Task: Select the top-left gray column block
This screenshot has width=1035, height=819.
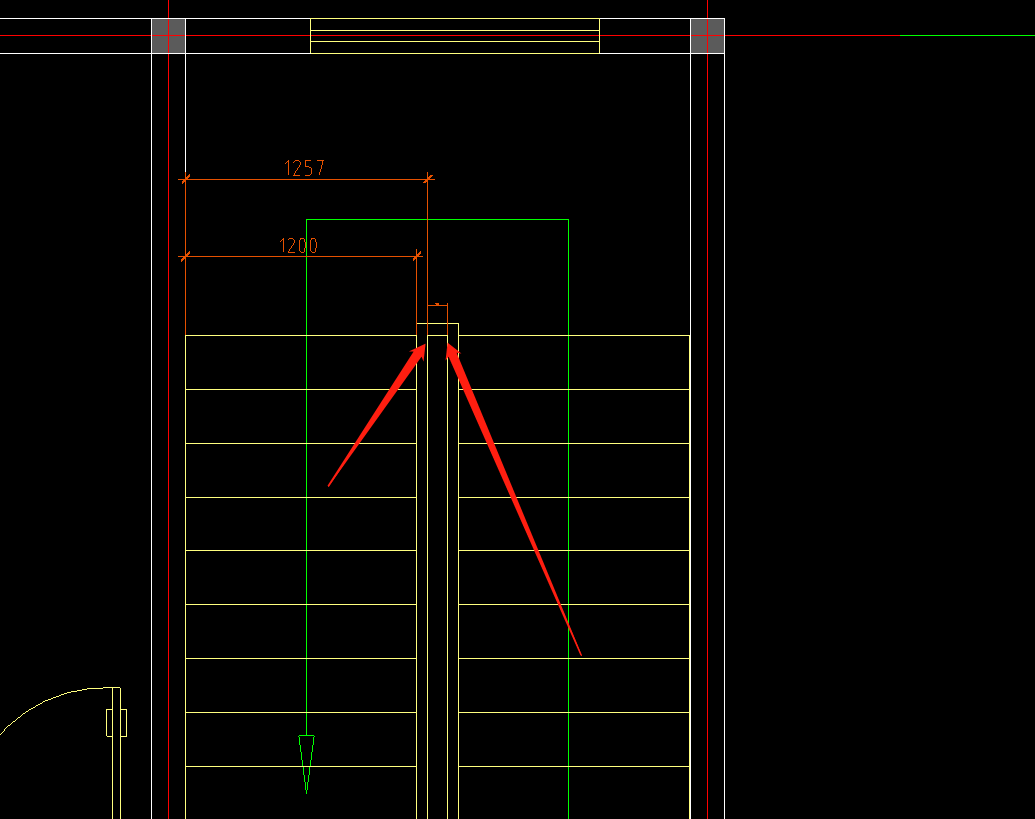Action: (x=168, y=36)
